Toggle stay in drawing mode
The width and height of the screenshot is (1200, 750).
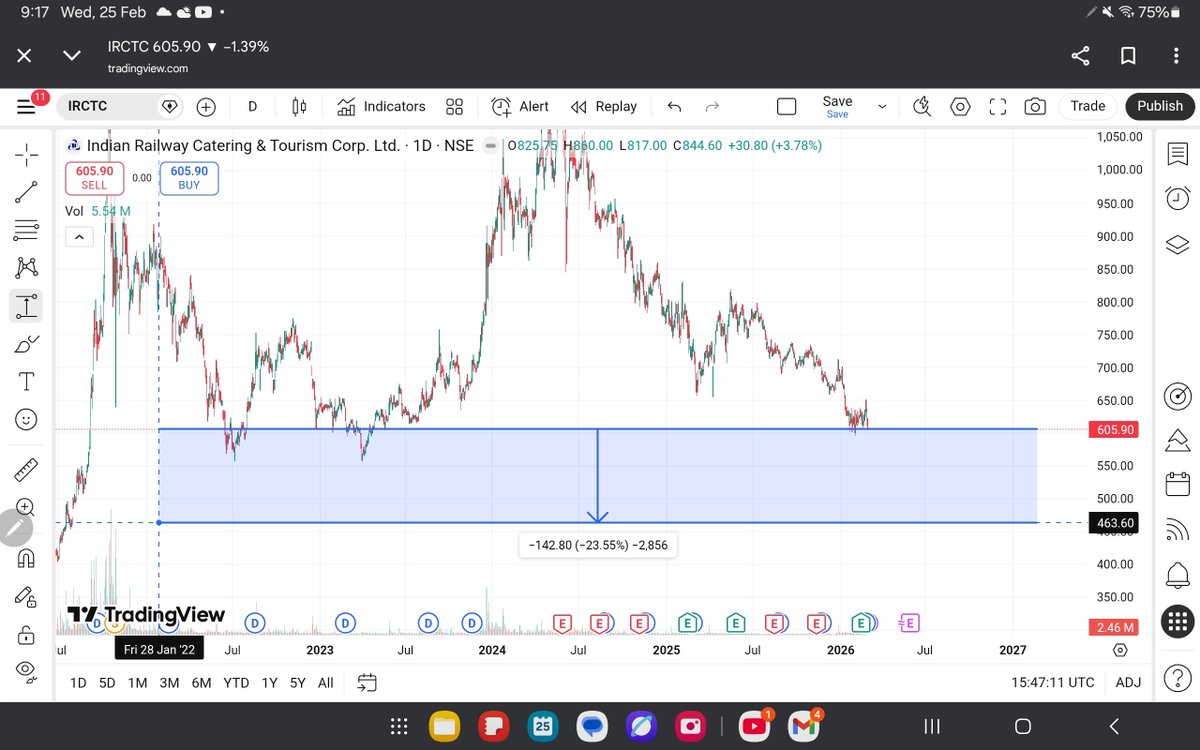[x=26, y=596]
